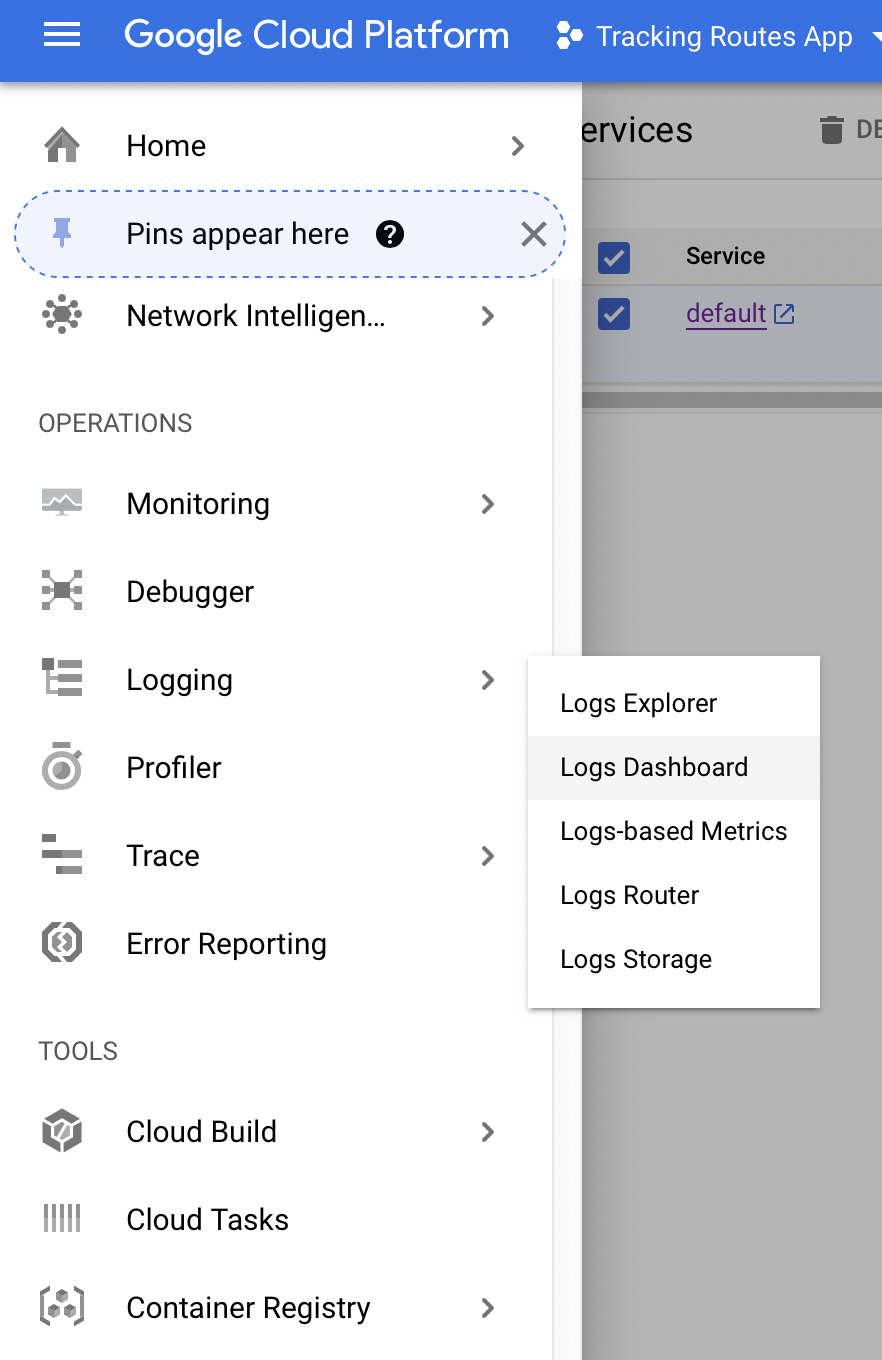Open Error Reporting in the navigation menu
This screenshot has height=1360, width=882.
[227, 944]
